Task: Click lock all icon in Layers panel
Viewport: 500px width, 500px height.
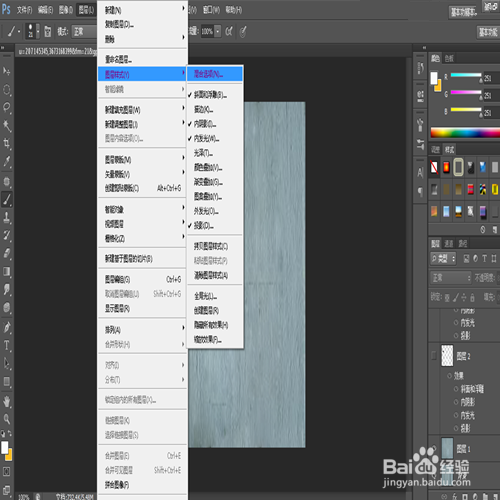Action: pyautogui.click(x=472, y=297)
